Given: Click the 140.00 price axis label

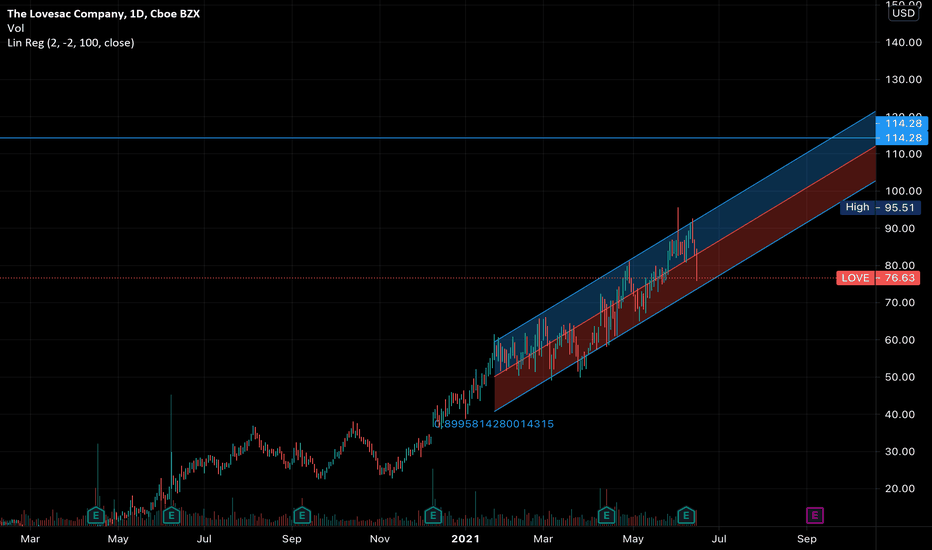Looking at the screenshot, I should [903, 42].
